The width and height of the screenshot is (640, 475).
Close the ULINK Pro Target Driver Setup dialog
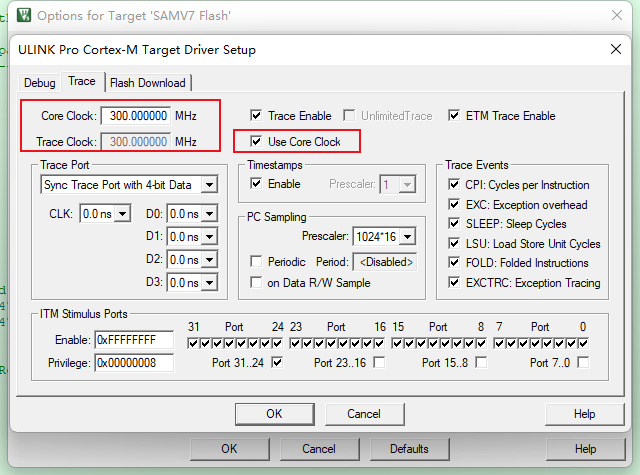616,50
